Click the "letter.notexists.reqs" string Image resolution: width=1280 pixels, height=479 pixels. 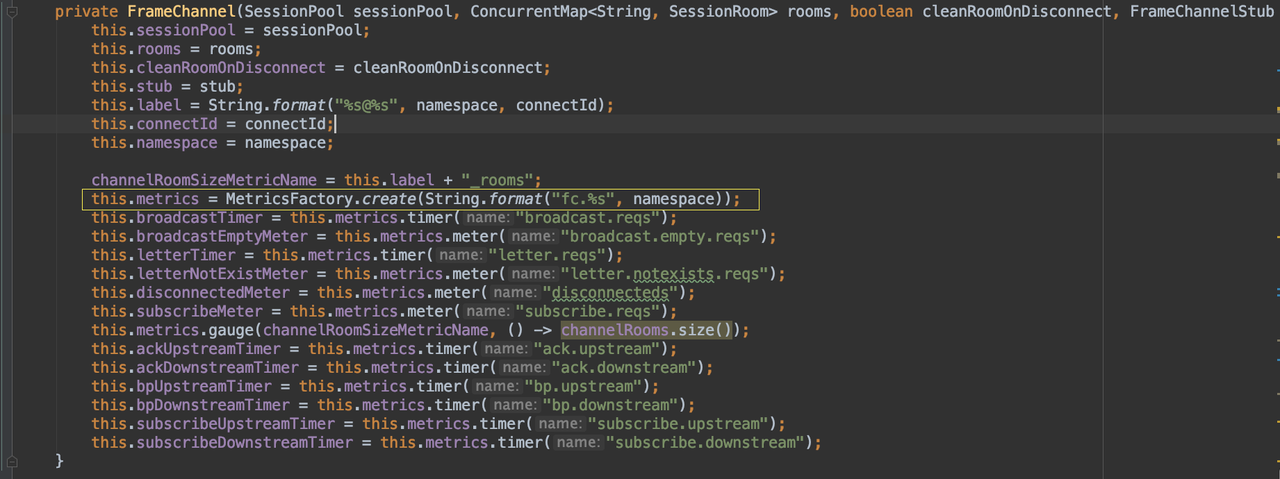(666, 274)
